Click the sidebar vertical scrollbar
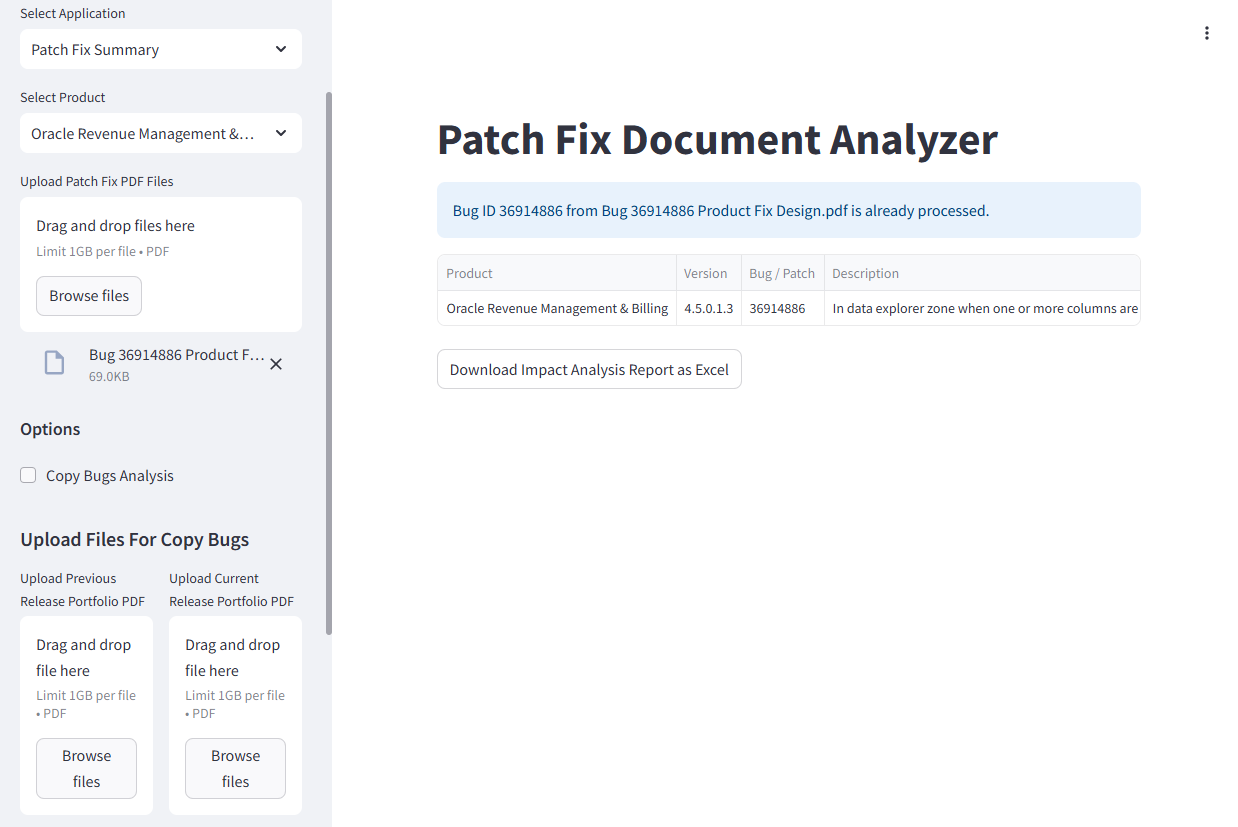The height and width of the screenshot is (827, 1238). (329, 360)
